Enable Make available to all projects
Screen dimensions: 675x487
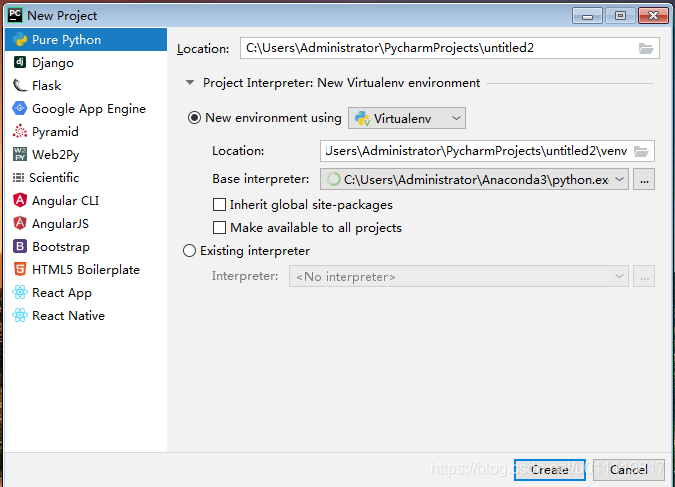click(220, 227)
